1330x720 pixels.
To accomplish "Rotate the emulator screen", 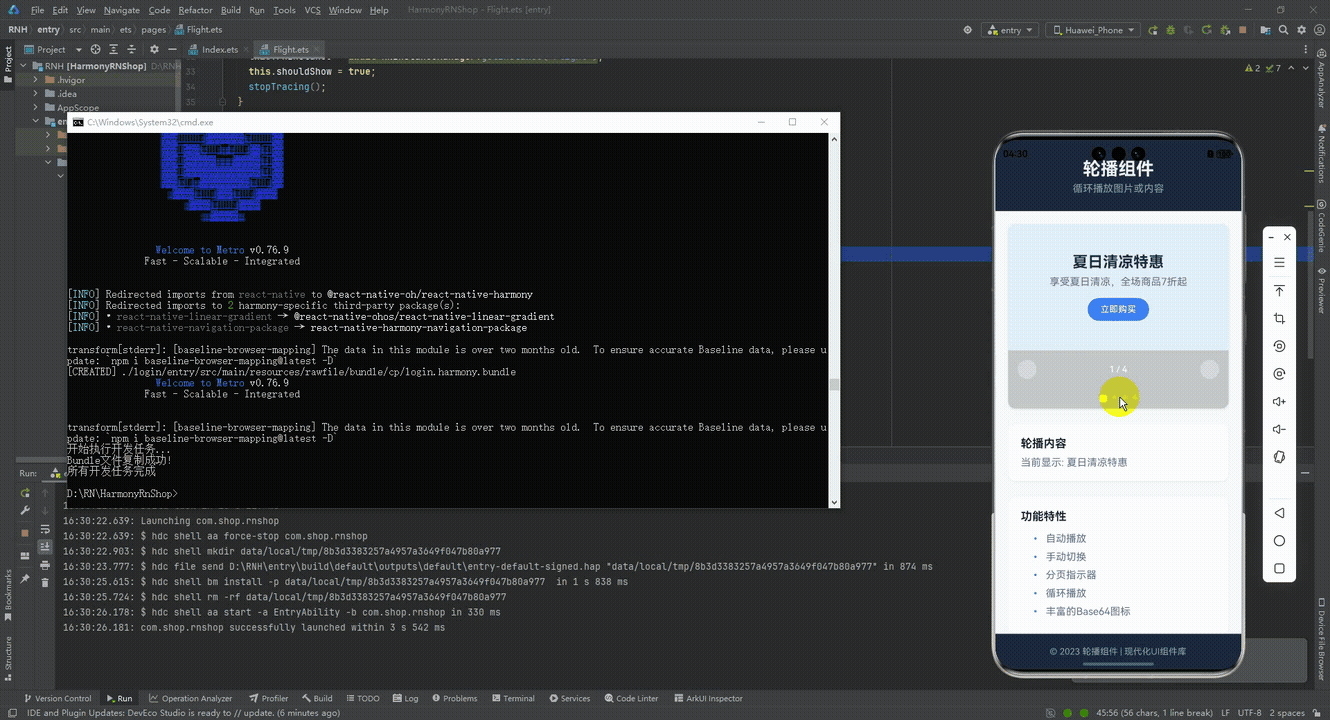I will pyautogui.click(x=1279, y=346).
